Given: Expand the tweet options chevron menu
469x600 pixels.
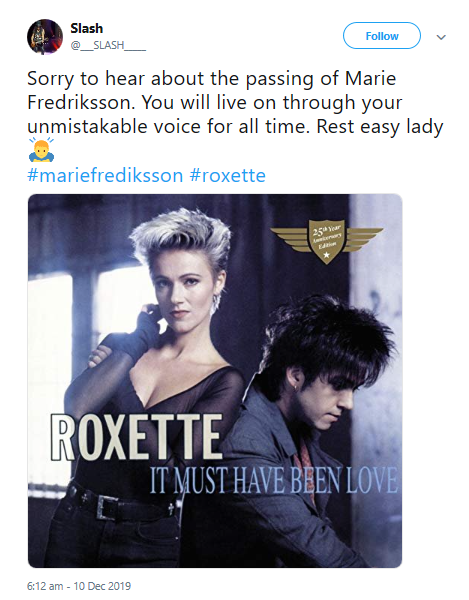Looking at the screenshot, I should [441, 37].
